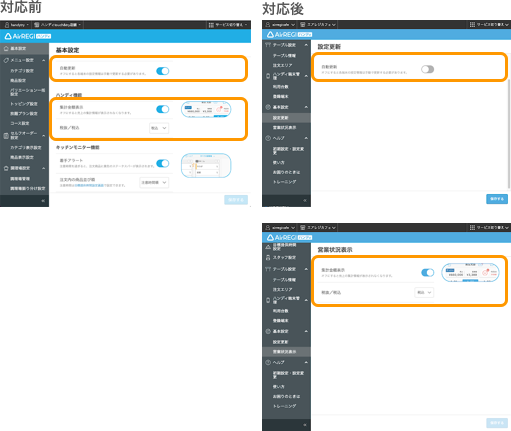Click the hyperlink under 注文内の商品並び順
Viewport: 511px width, 431px height.
coord(89,185)
